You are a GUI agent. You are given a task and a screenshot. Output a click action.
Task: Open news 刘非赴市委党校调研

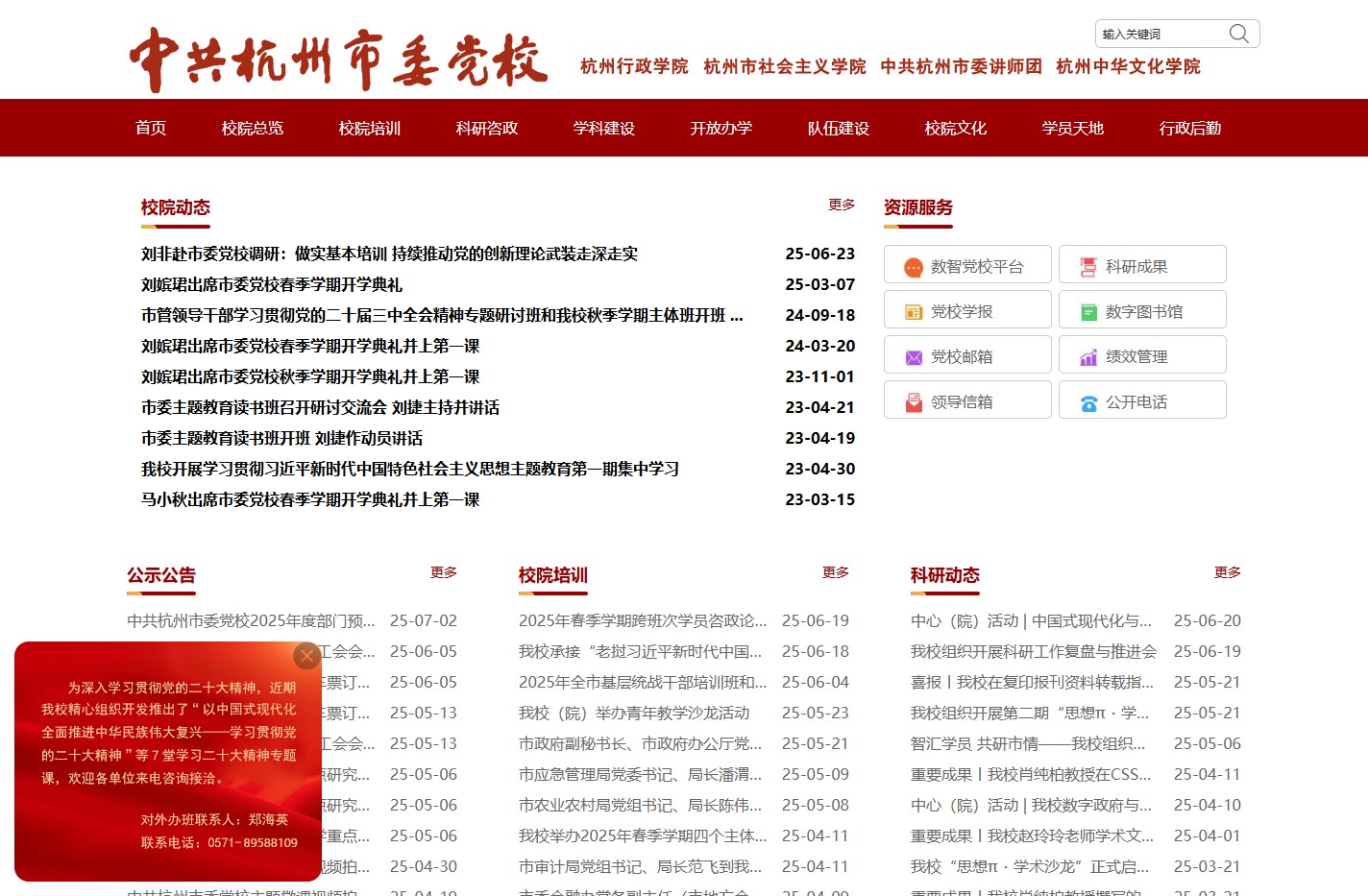tap(389, 254)
